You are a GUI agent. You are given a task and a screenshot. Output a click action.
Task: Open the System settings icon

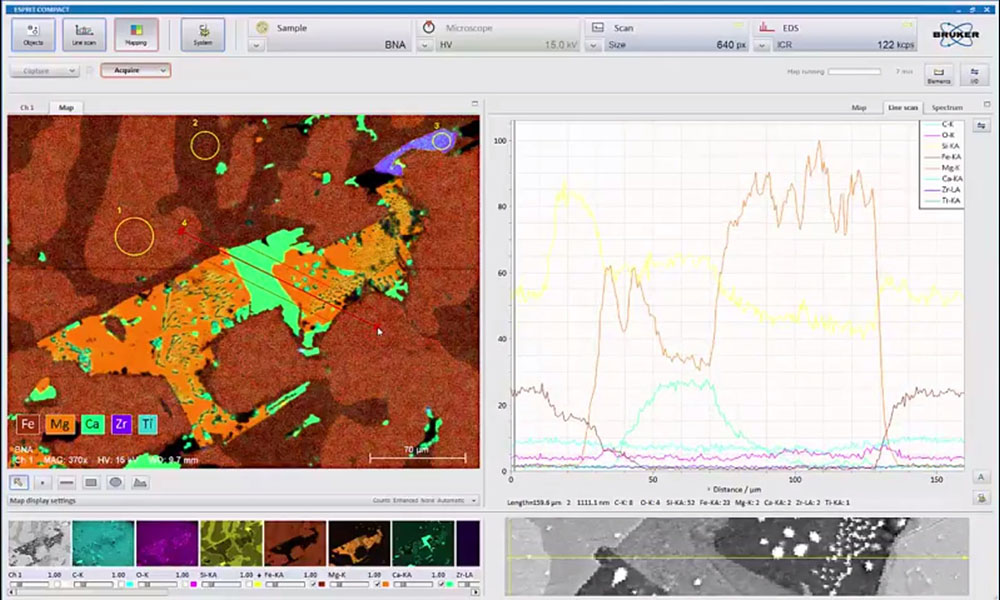pyautogui.click(x=202, y=34)
